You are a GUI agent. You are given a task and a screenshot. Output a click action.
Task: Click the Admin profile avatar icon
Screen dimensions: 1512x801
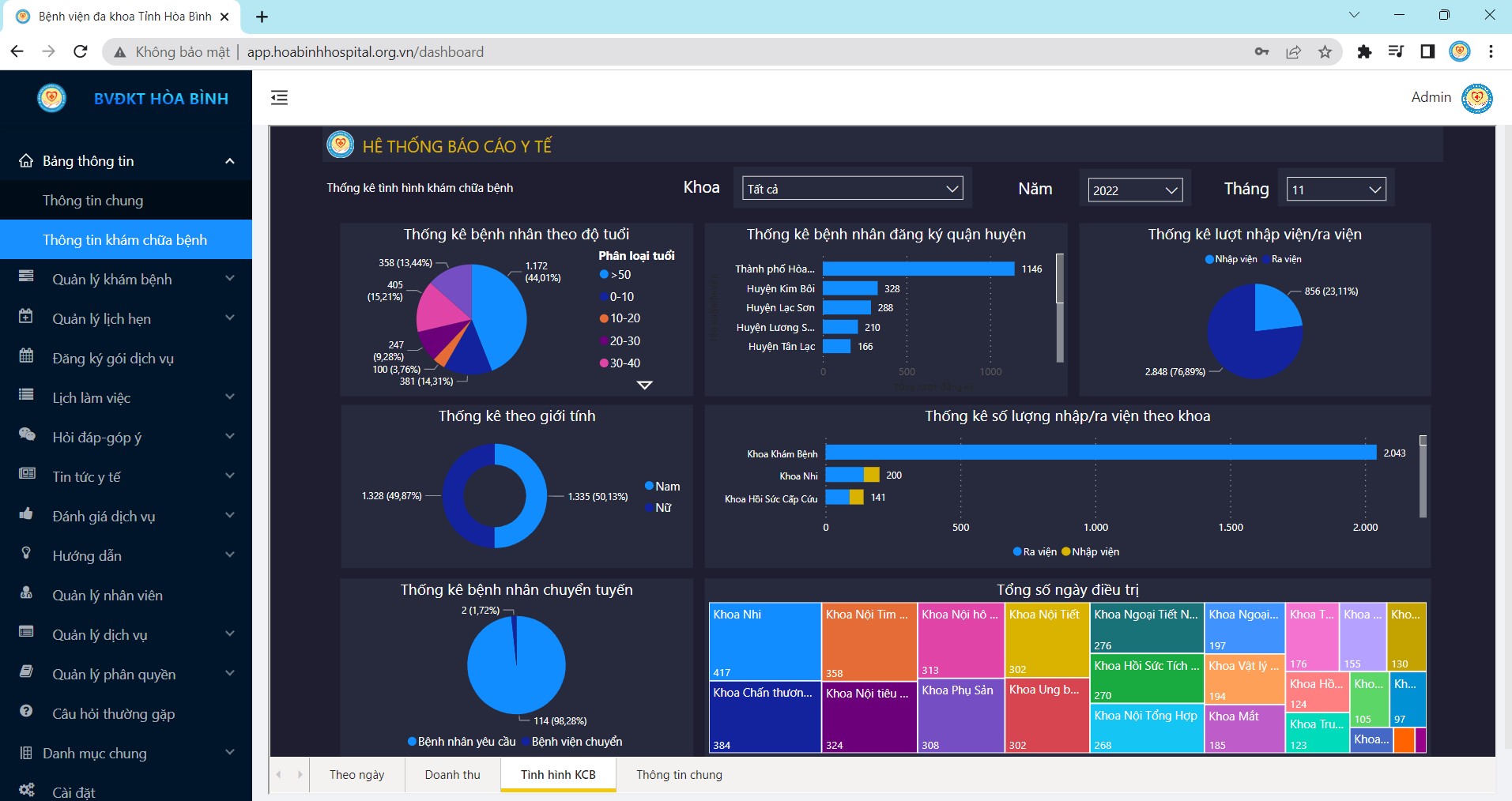click(1476, 98)
